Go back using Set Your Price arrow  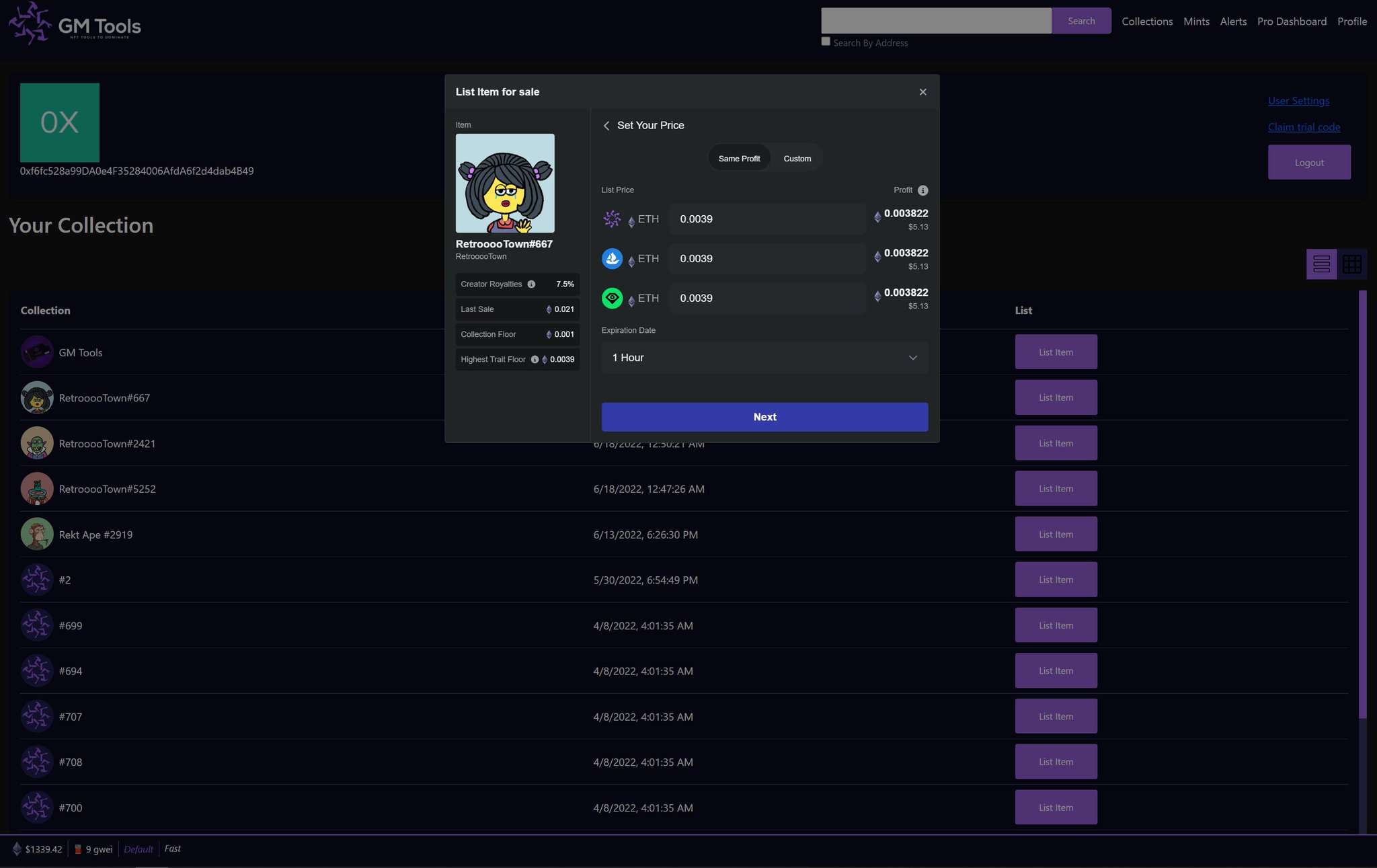(606, 126)
